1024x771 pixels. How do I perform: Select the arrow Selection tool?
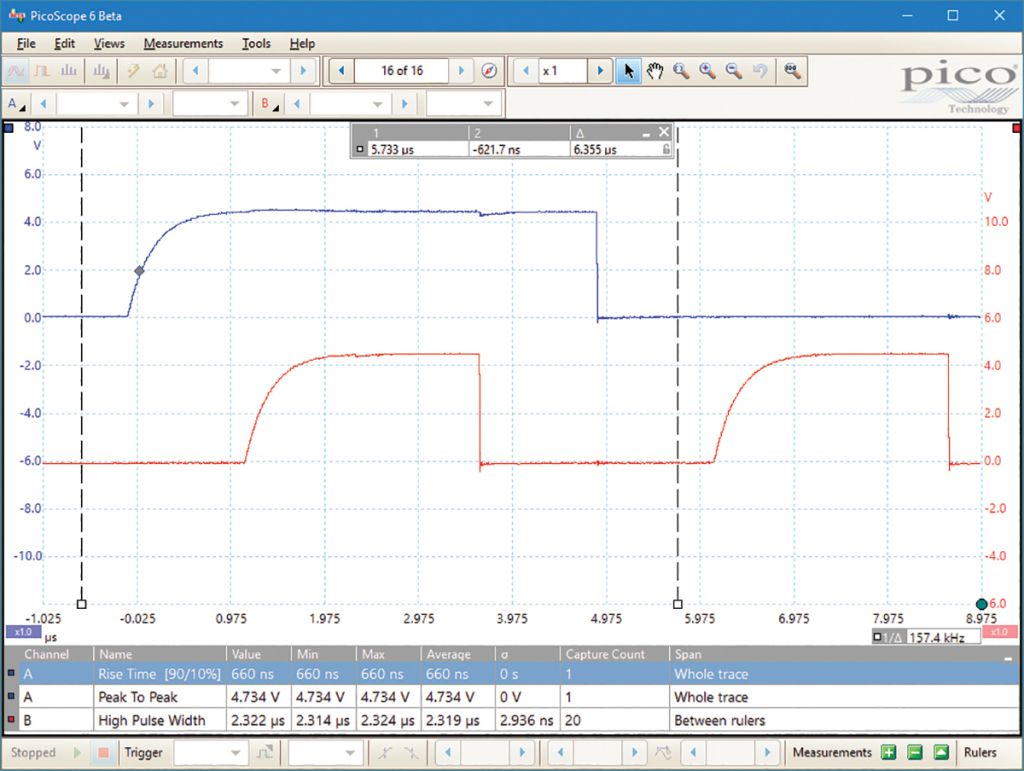(x=628, y=71)
